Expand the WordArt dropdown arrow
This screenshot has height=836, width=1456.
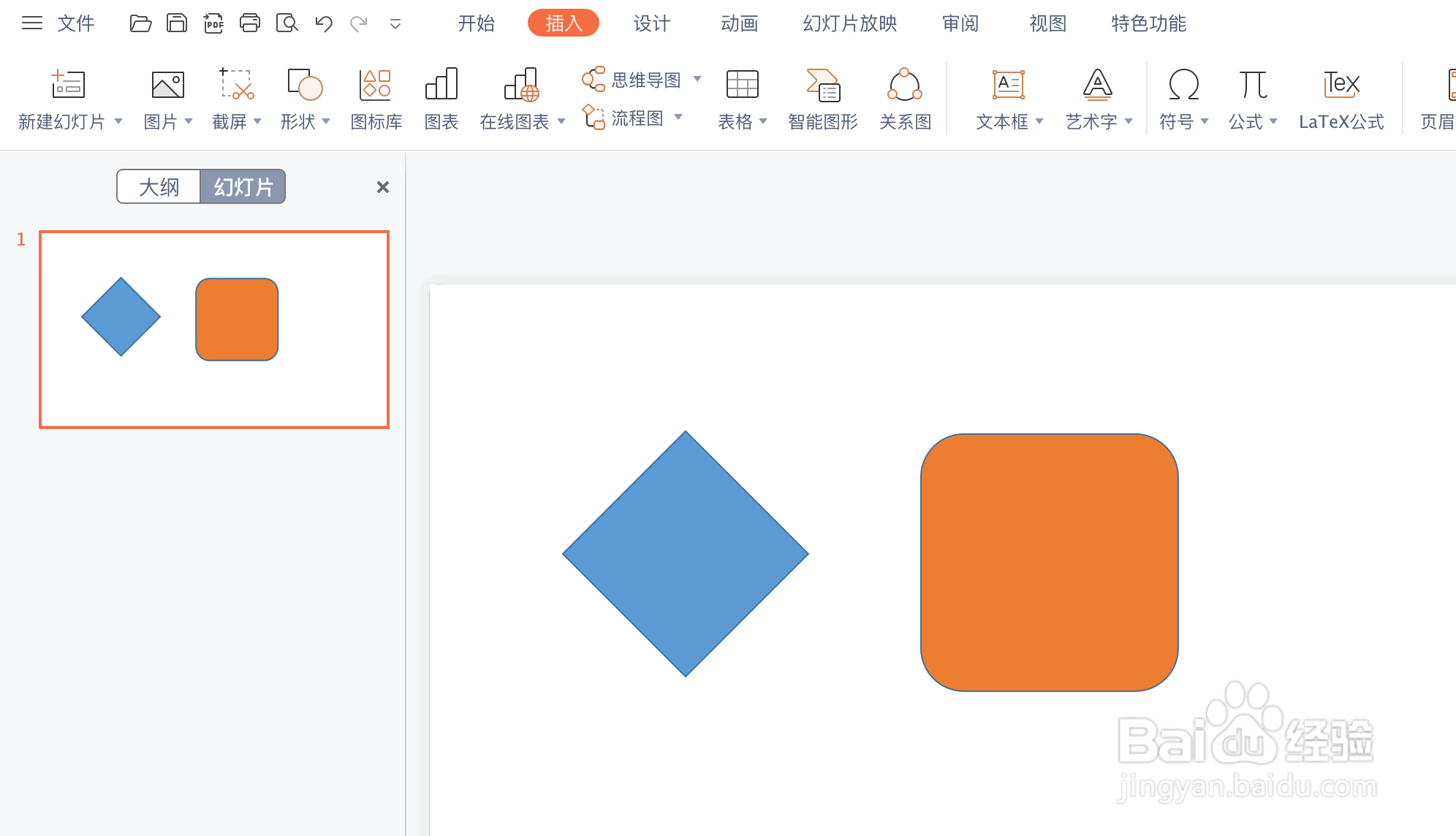pyautogui.click(x=1129, y=121)
